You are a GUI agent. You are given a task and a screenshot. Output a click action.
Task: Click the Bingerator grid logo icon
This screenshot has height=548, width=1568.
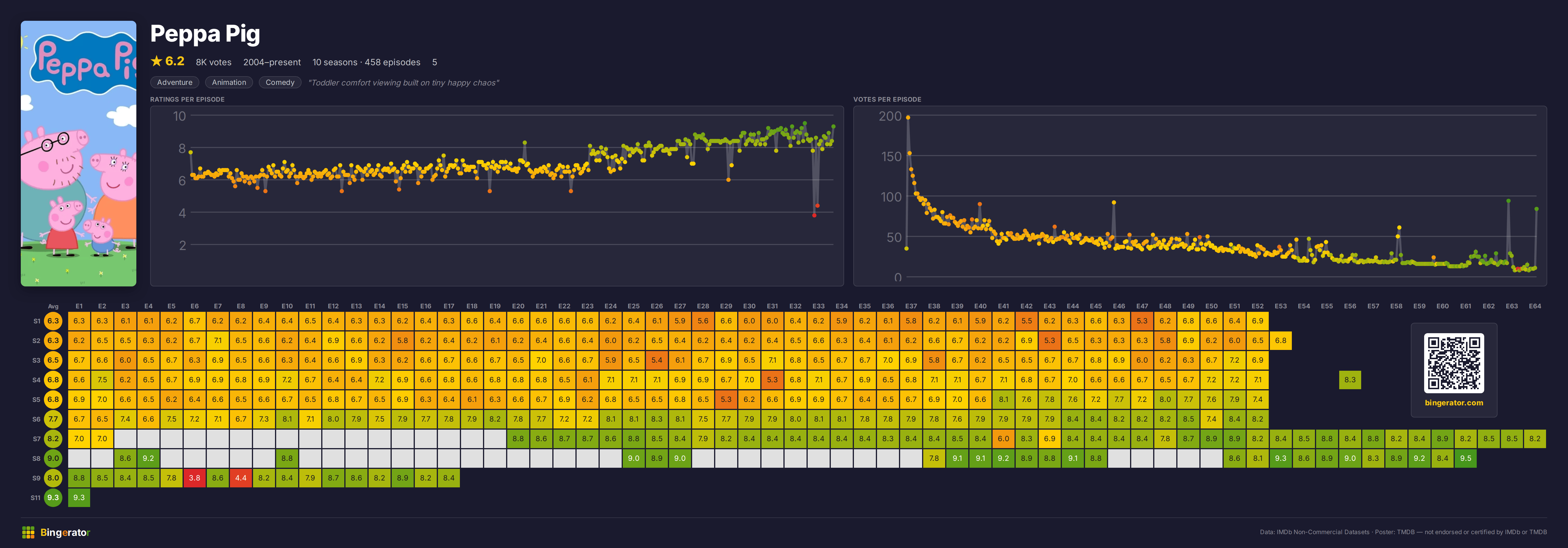pos(28,533)
